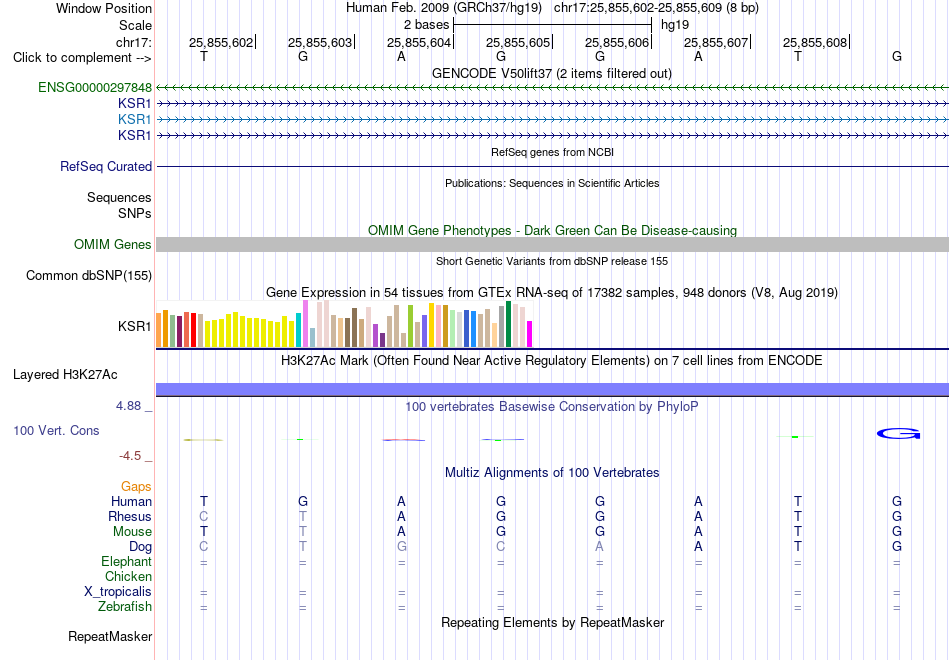The width and height of the screenshot is (950, 660).
Task: Click the OMIM Gene Phenotypes track title
Action: (552, 231)
